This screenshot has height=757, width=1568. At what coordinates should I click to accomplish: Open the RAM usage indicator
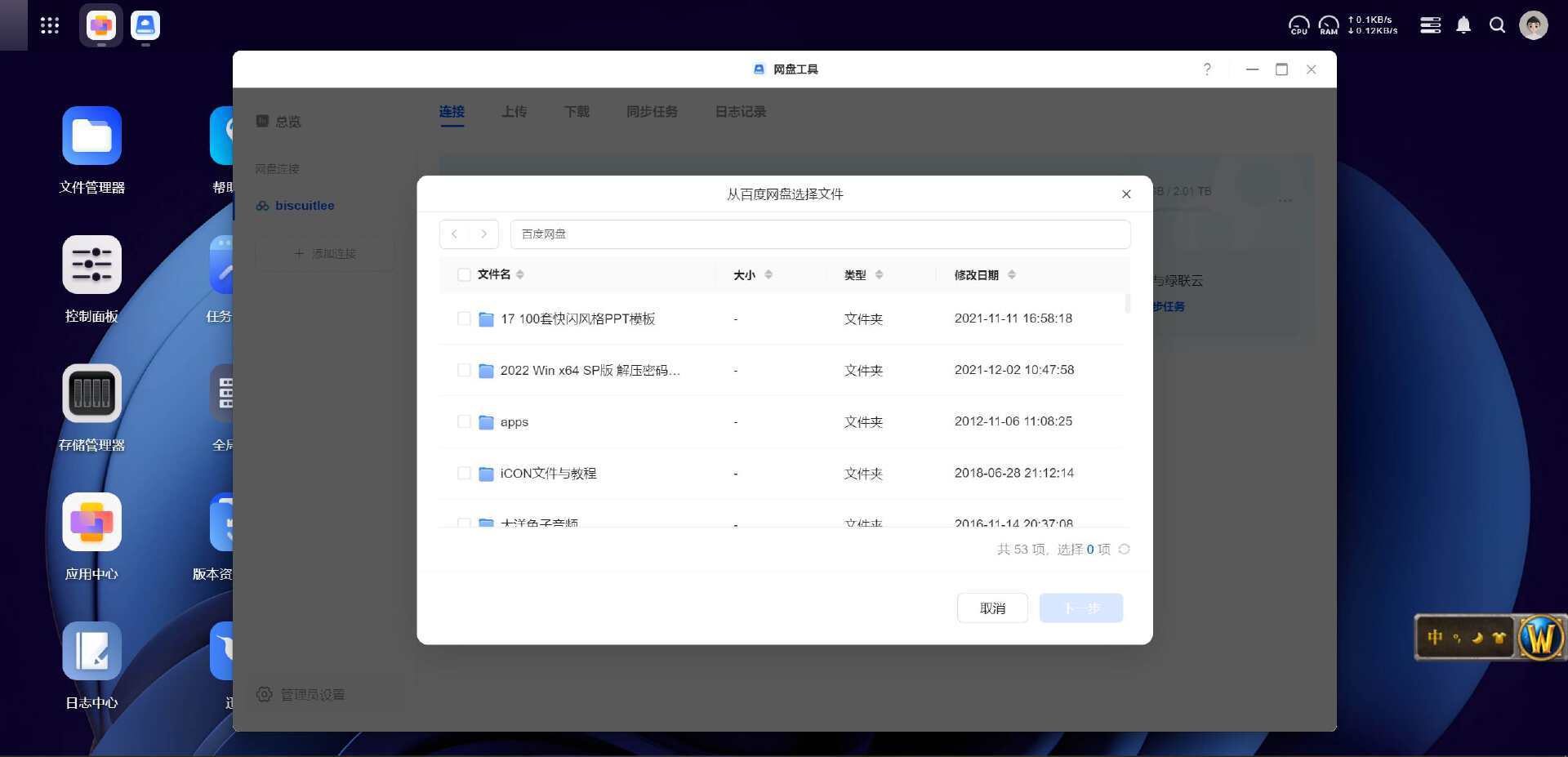pyautogui.click(x=1329, y=25)
